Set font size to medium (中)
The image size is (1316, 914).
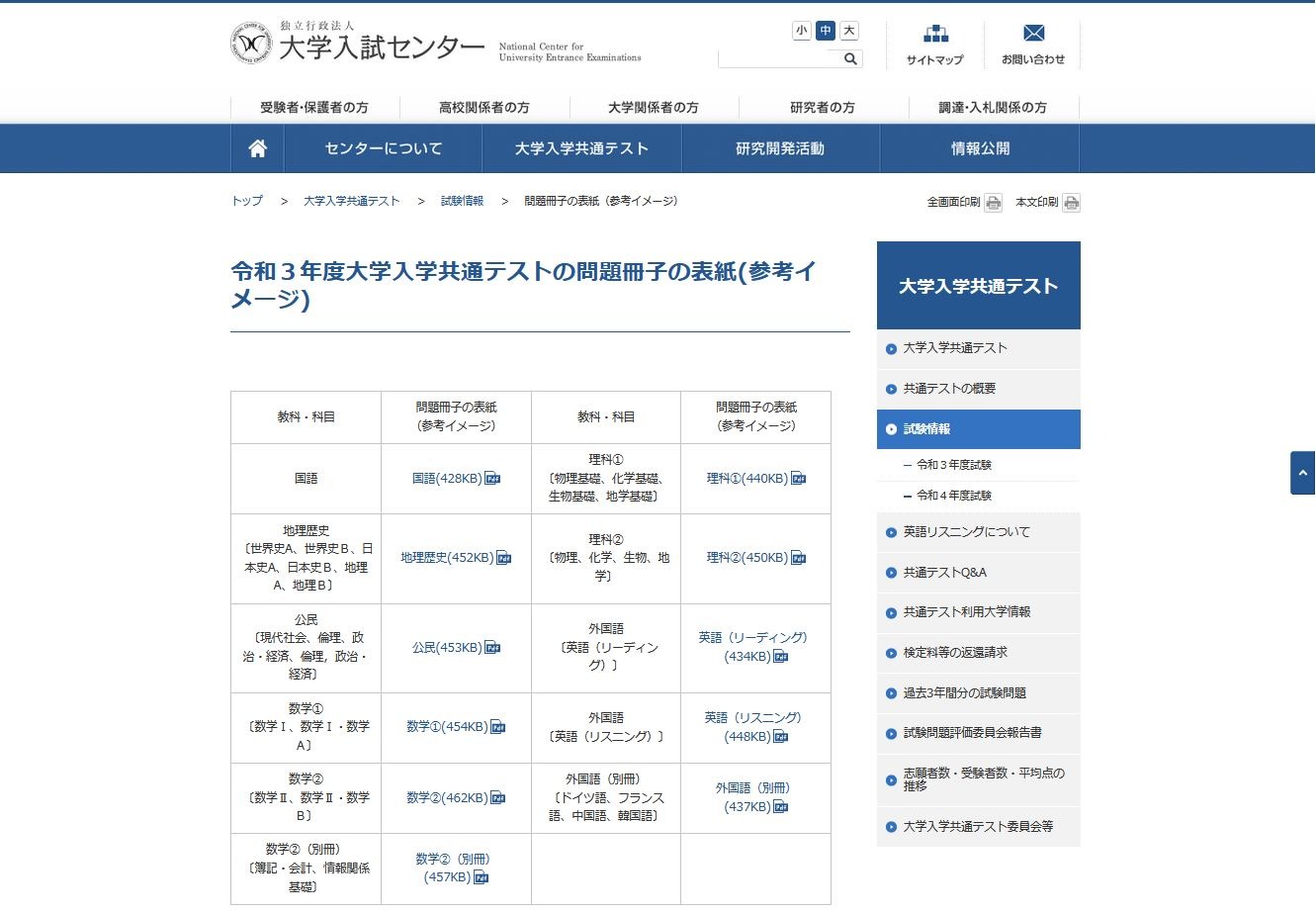[x=826, y=31]
